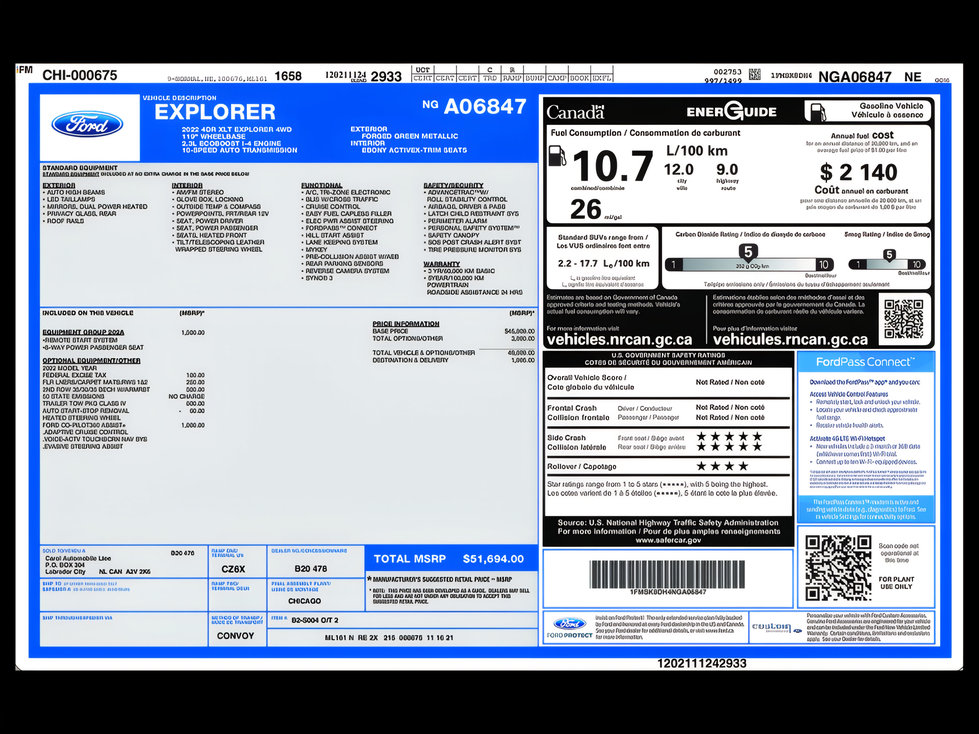Click the dealer code B20 478 box
Viewport: 979px width, 734px height.
click(315, 562)
